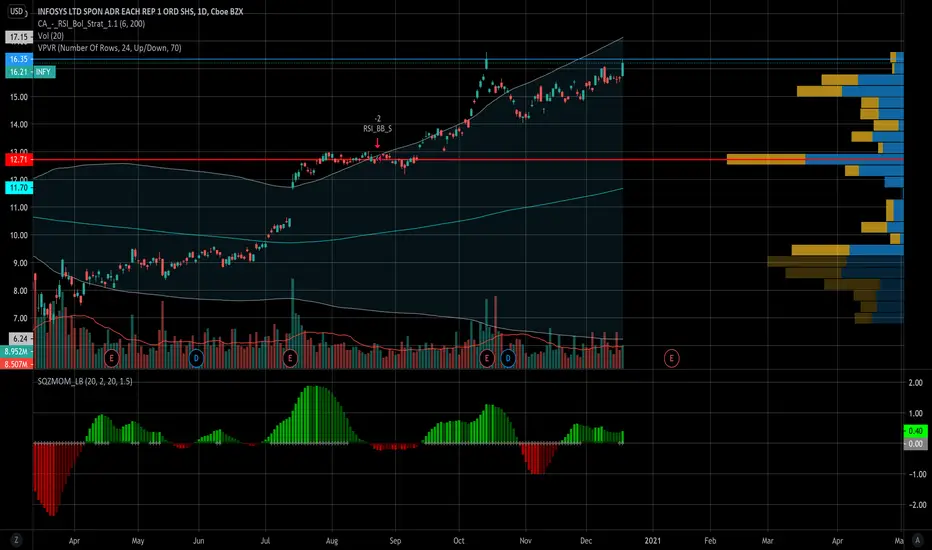
Task: Click the Jul label on time axis
Action: pyautogui.click(x=265, y=540)
